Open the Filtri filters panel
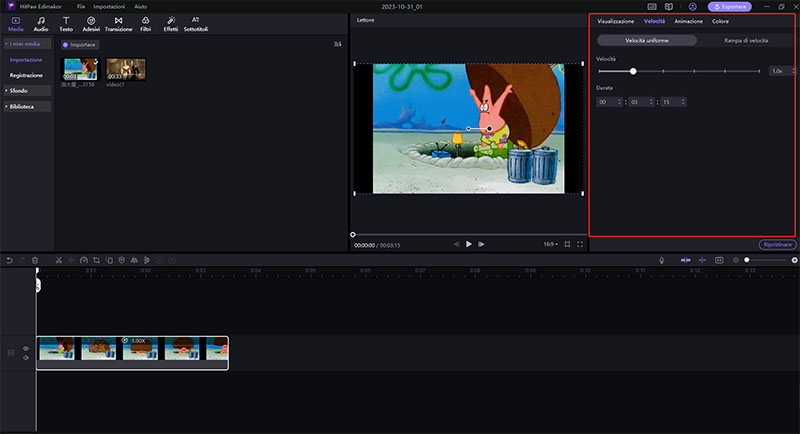 145,24
